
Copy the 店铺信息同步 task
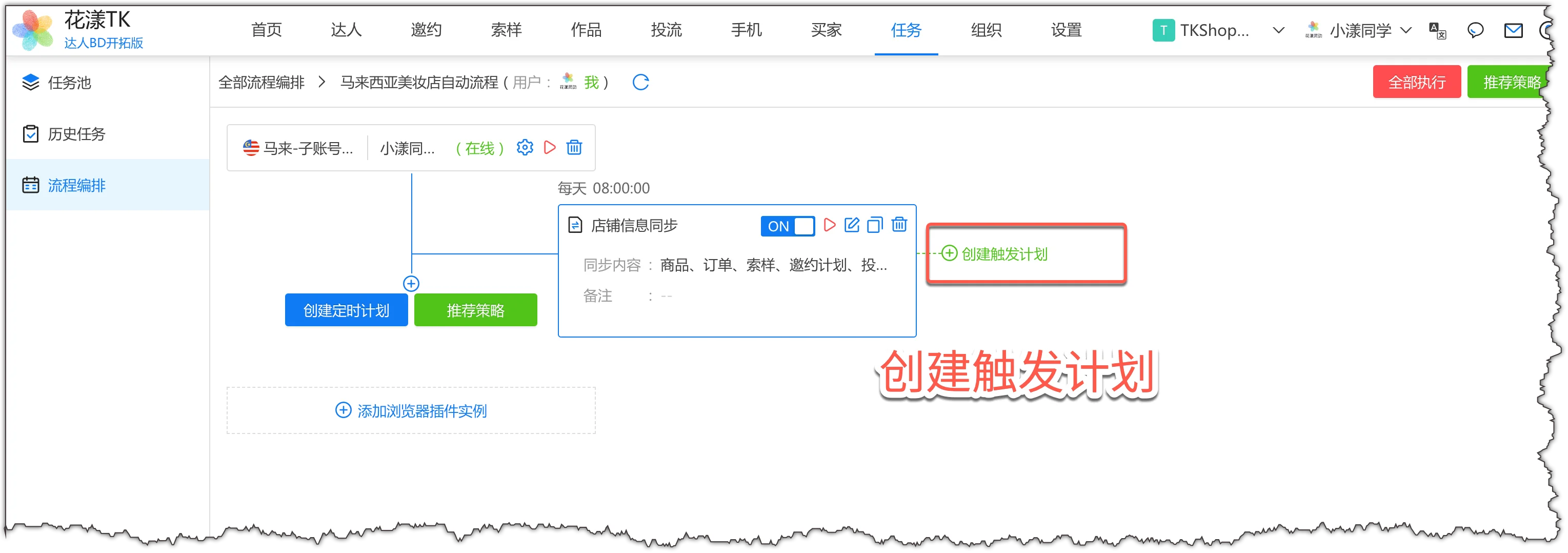(875, 225)
